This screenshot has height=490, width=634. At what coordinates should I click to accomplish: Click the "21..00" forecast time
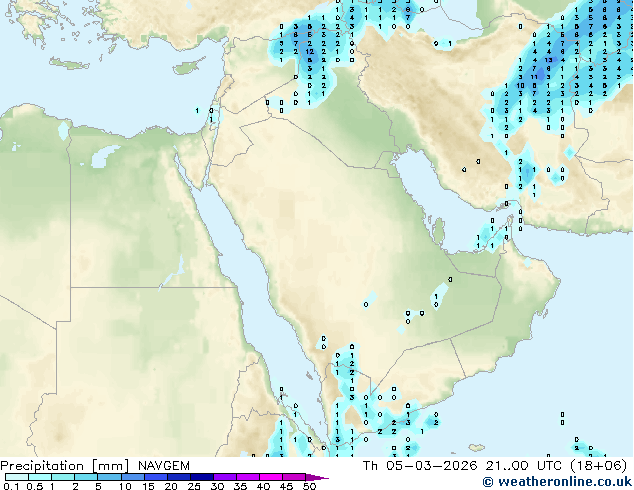(x=507, y=466)
